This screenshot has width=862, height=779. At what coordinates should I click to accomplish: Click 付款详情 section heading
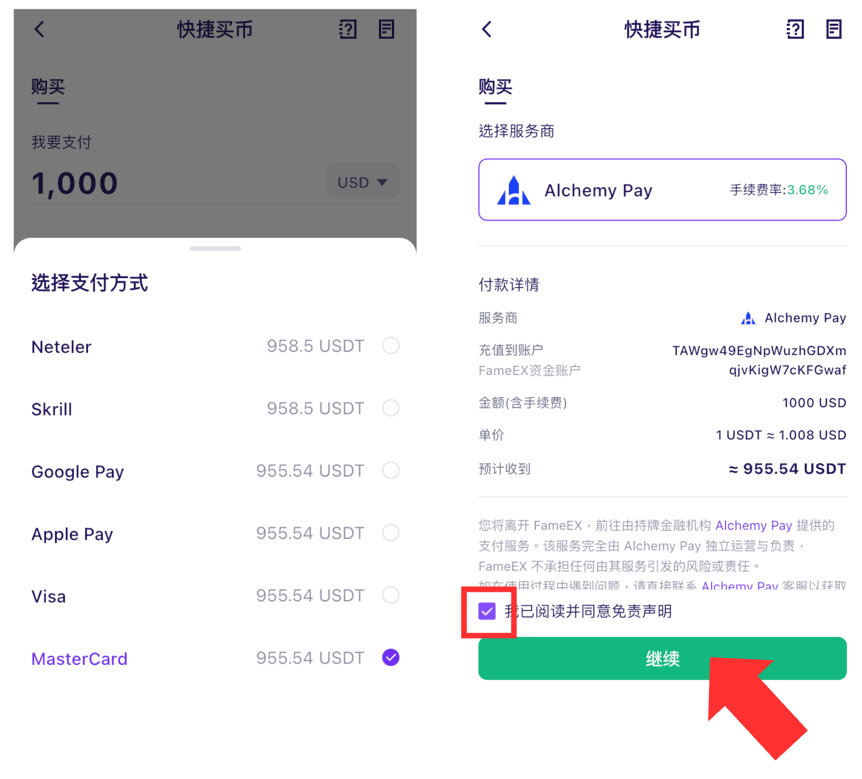pyautogui.click(x=509, y=285)
